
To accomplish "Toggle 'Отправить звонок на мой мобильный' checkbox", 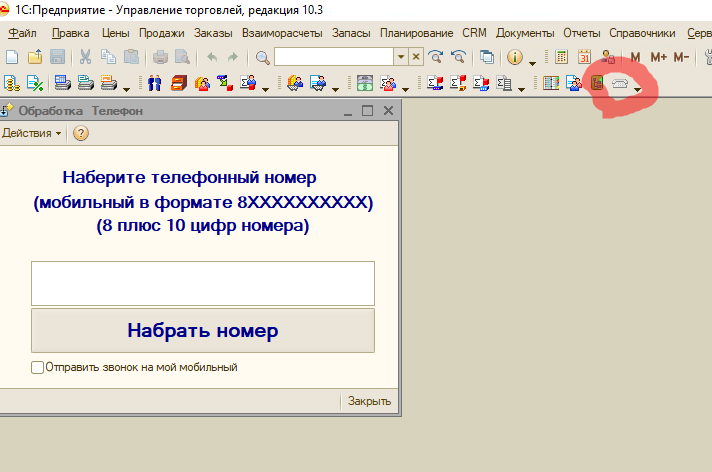I will [x=37, y=367].
